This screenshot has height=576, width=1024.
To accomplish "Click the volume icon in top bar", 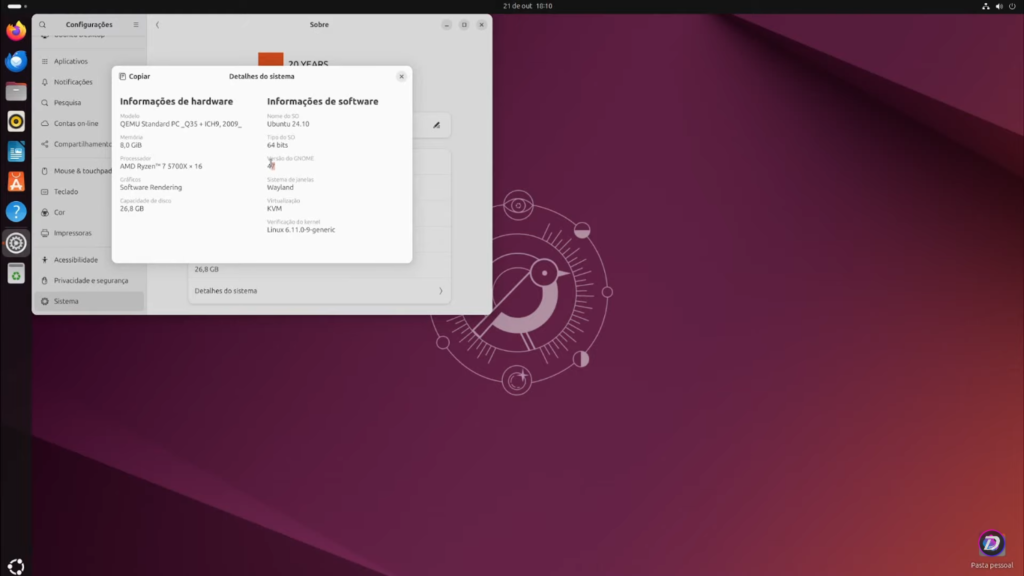I will tap(999, 7).
